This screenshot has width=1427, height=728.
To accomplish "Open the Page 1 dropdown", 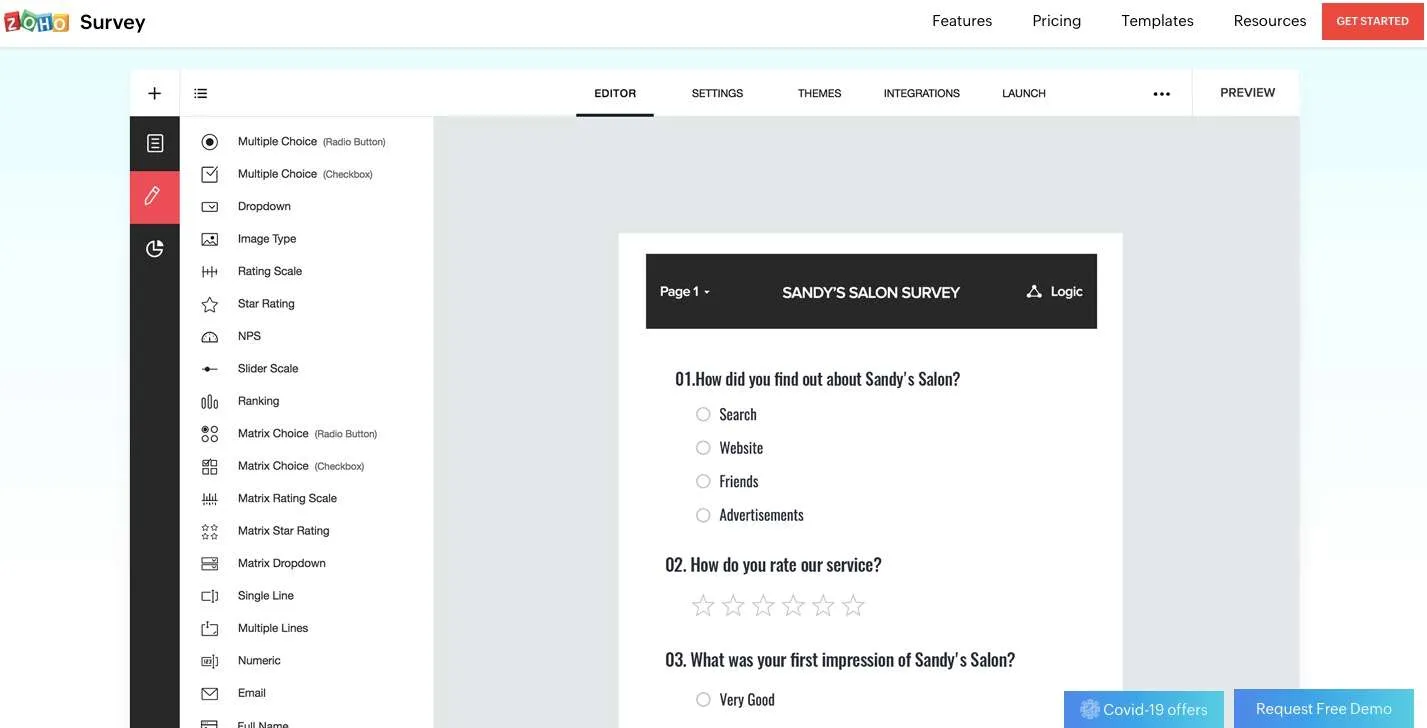I will pos(685,292).
